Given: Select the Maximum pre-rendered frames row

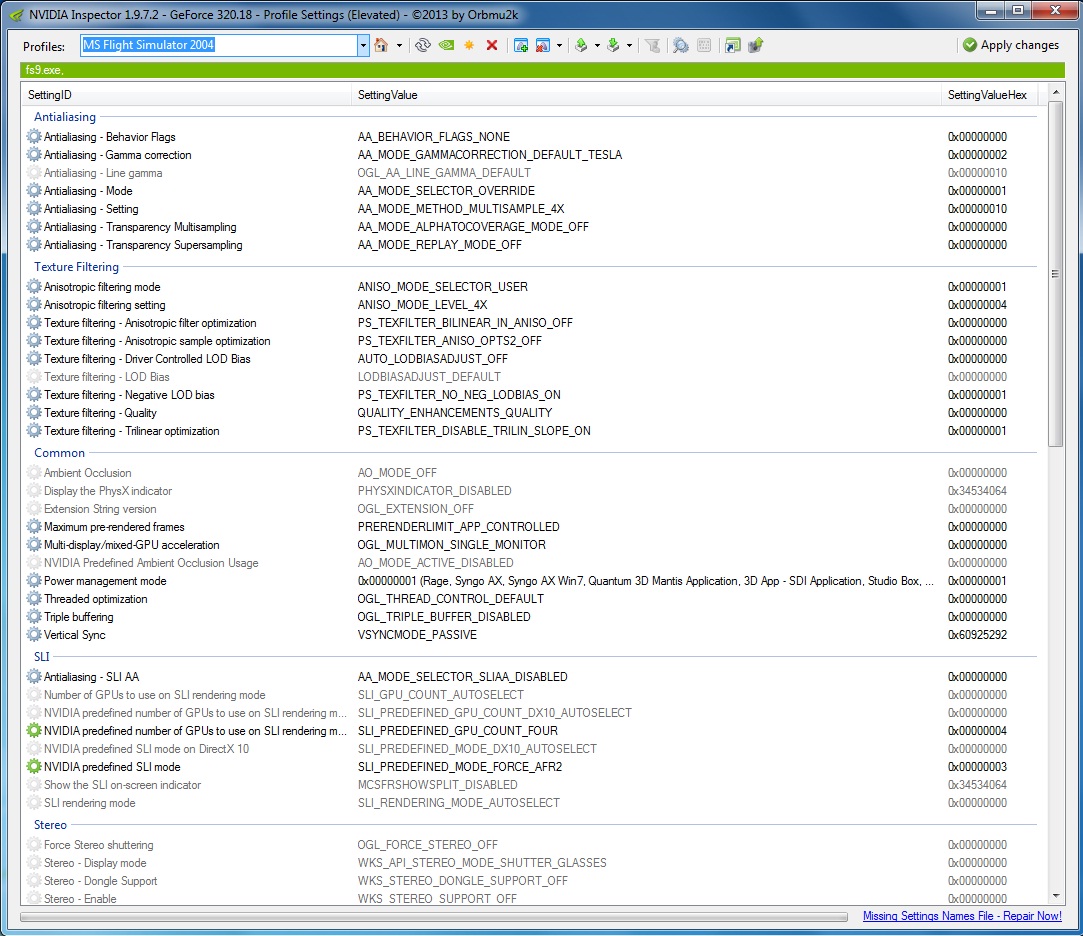Looking at the screenshot, I should 530,526.
